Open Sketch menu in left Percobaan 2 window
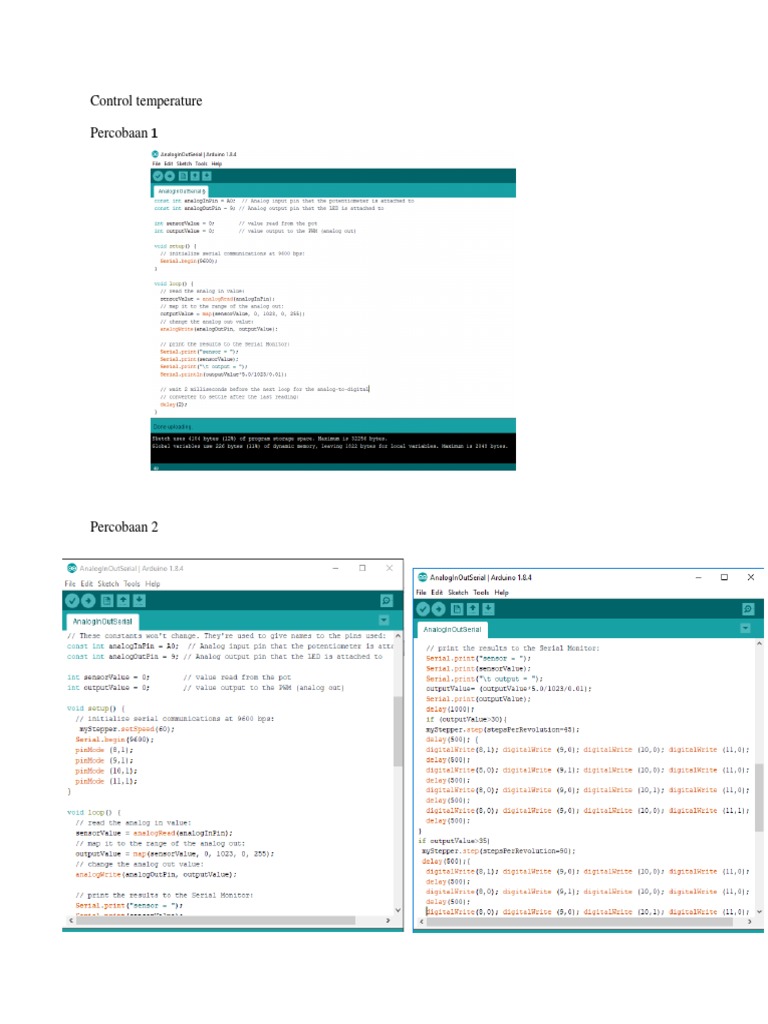Viewport: 768px width, 1024px height. point(108,584)
